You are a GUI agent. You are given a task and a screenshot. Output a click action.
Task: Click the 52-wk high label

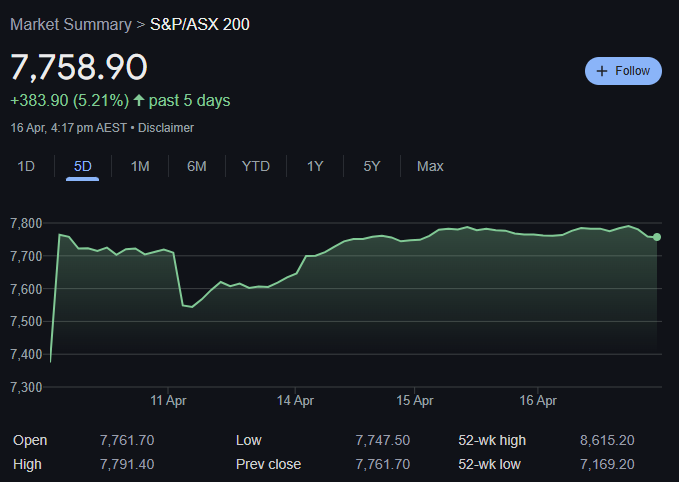coord(492,440)
